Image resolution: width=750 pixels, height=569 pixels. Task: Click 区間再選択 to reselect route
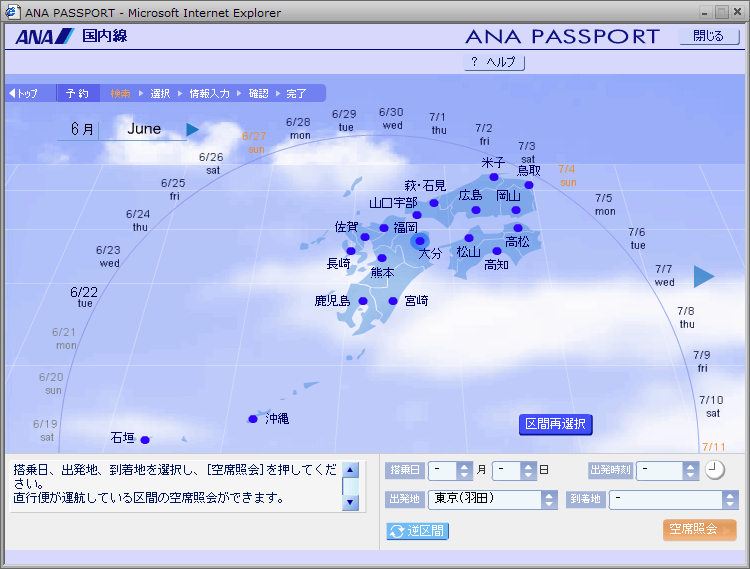pyautogui.click(x=555, y=424)
